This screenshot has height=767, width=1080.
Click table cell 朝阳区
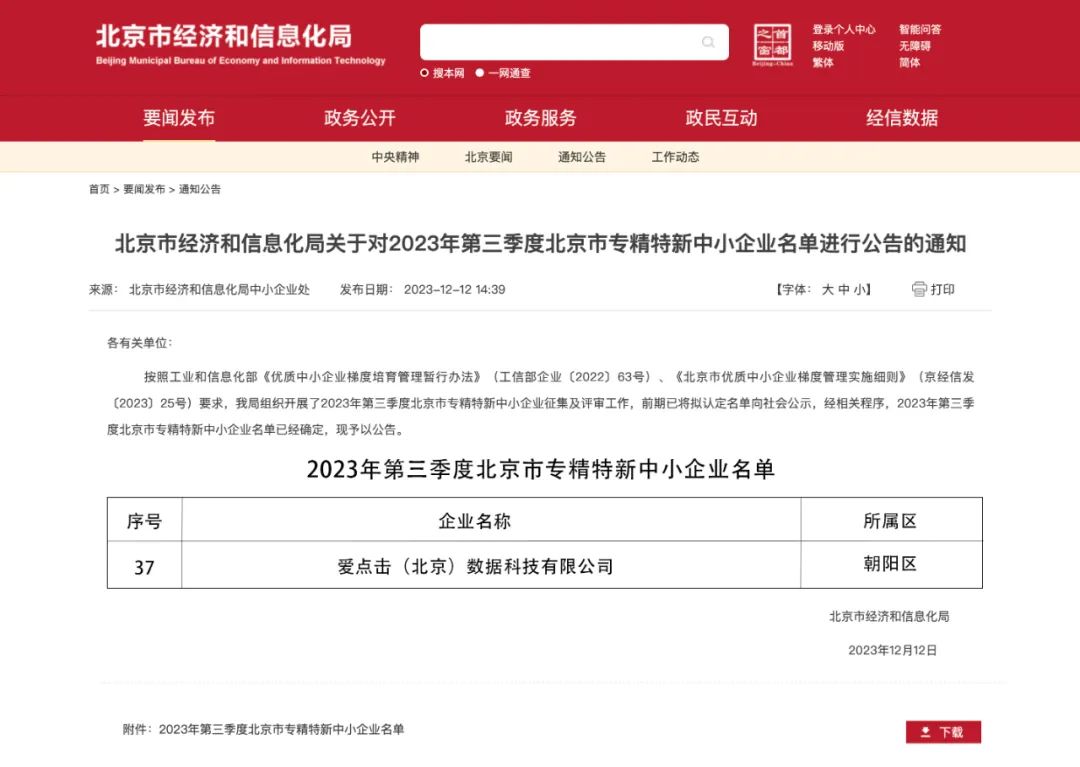coord(890,564)
